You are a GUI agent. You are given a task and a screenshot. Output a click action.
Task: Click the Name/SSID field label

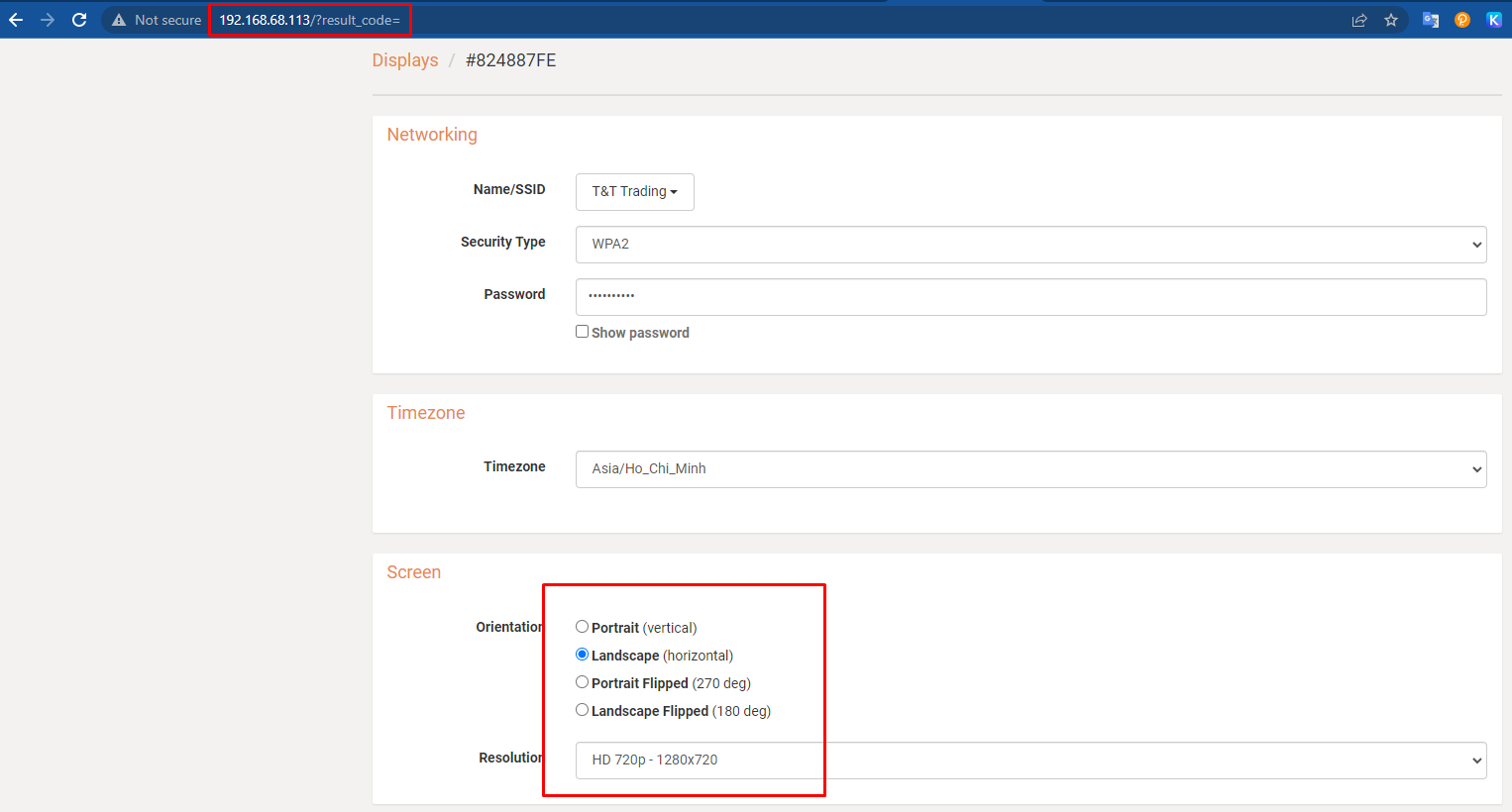509,189
